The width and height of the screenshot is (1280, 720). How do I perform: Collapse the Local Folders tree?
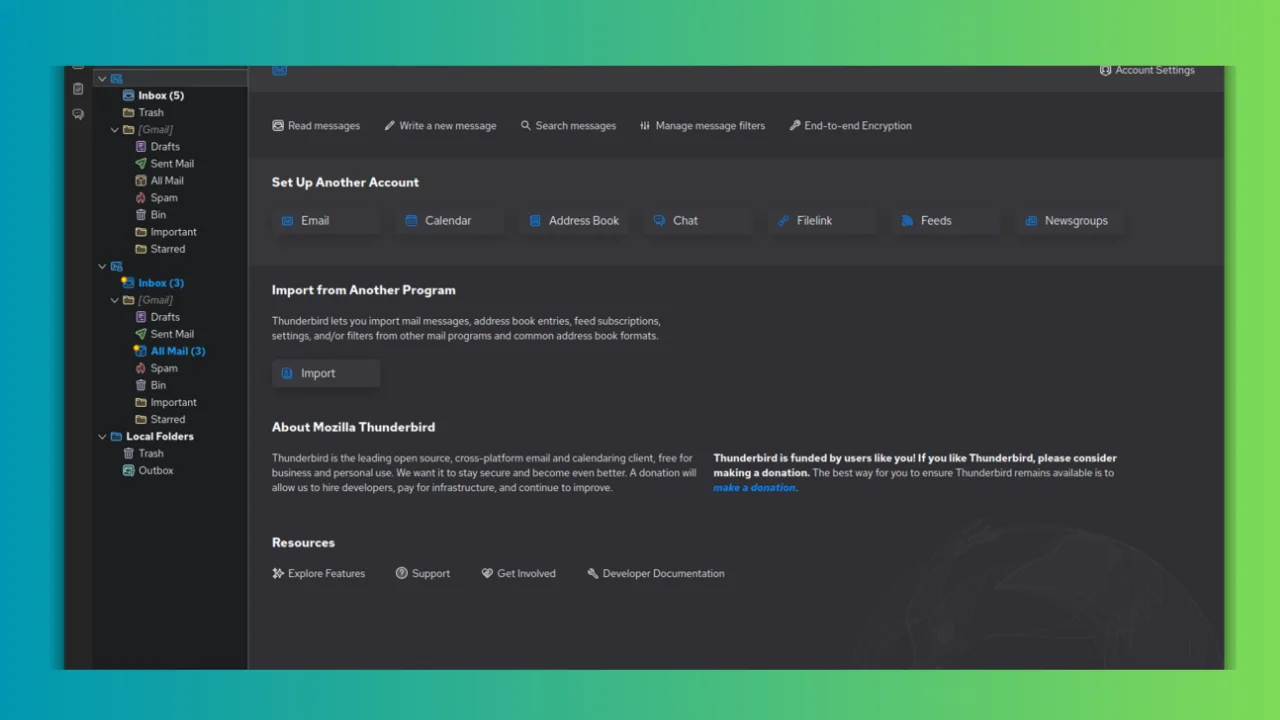[x=102, y=437]
